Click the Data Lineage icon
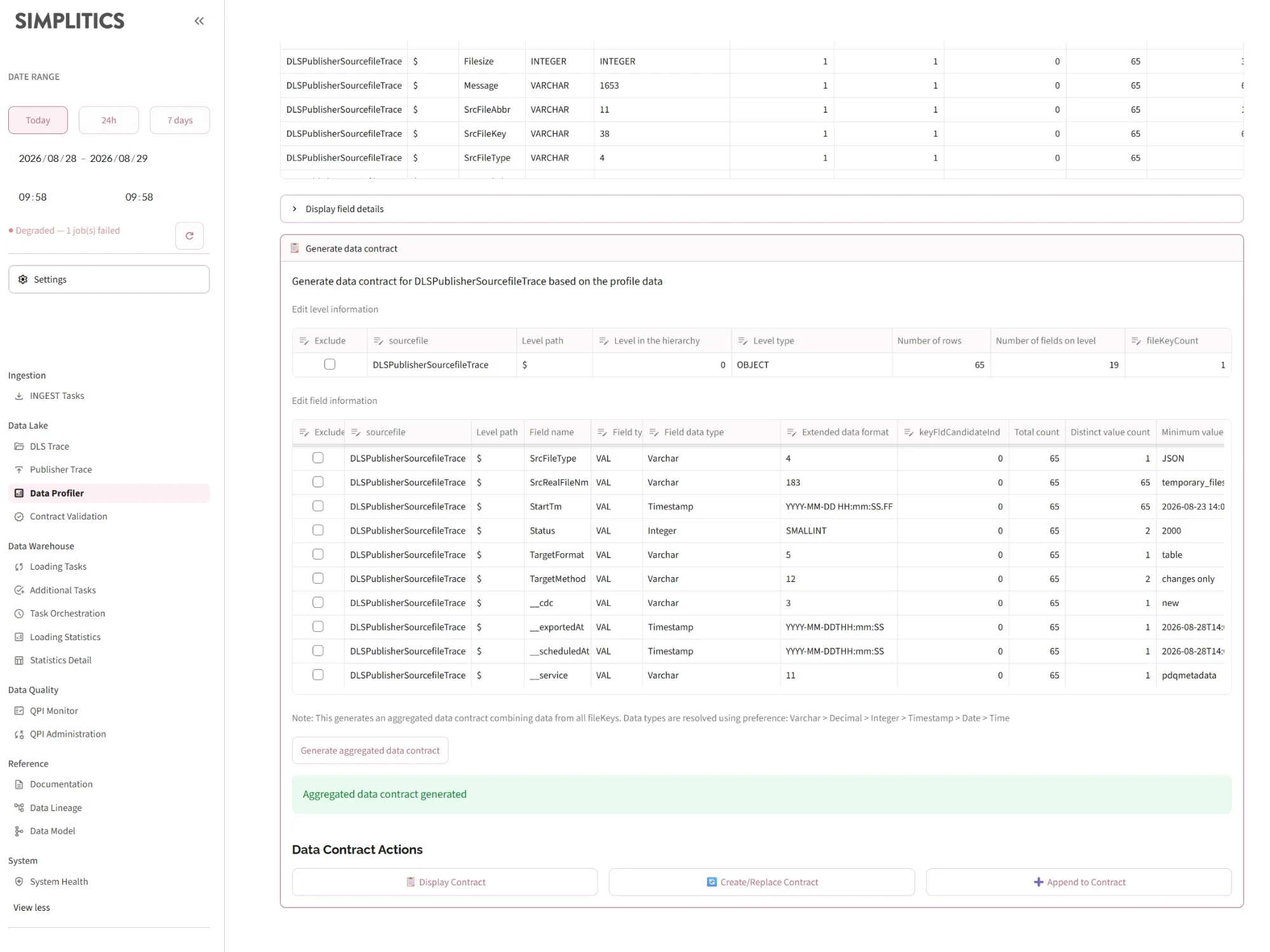 19,808
